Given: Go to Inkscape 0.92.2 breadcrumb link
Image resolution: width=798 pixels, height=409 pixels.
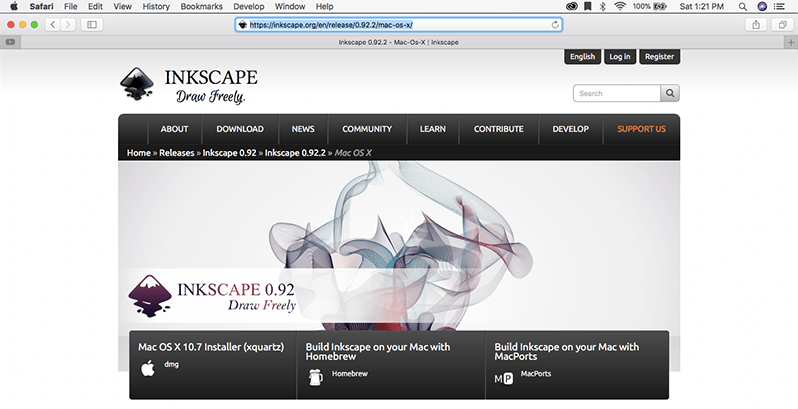Looking at the screenshot, I should 295,153.
